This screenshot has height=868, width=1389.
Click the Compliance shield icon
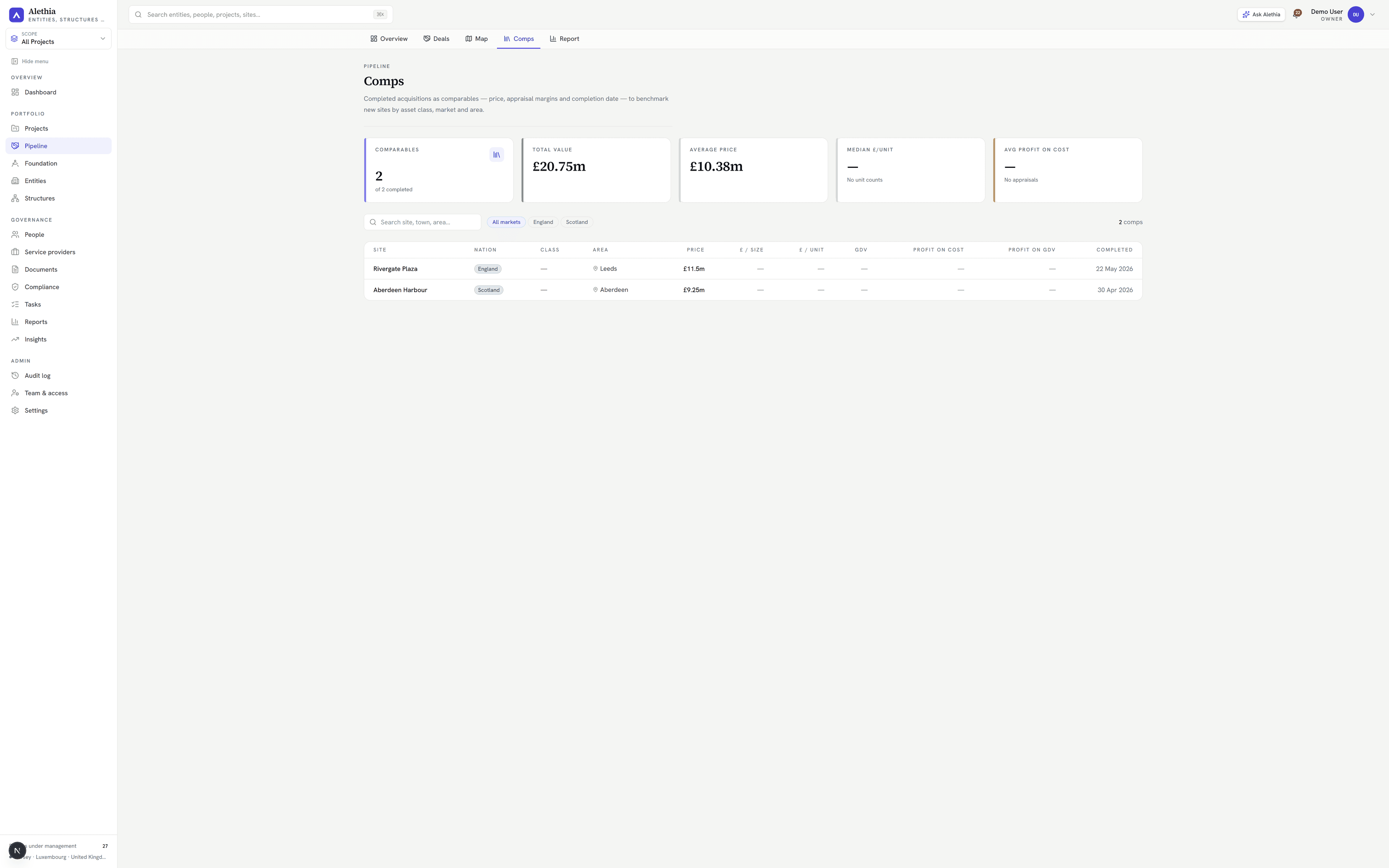tap(16, 287)
